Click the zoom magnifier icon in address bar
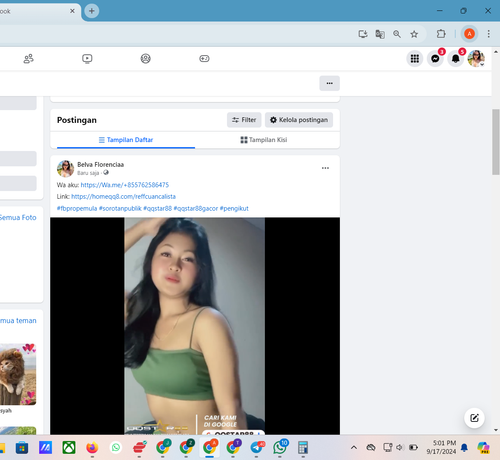Viewport: 500px width, 460px height. pyautogui.click(x=397, y=34)
